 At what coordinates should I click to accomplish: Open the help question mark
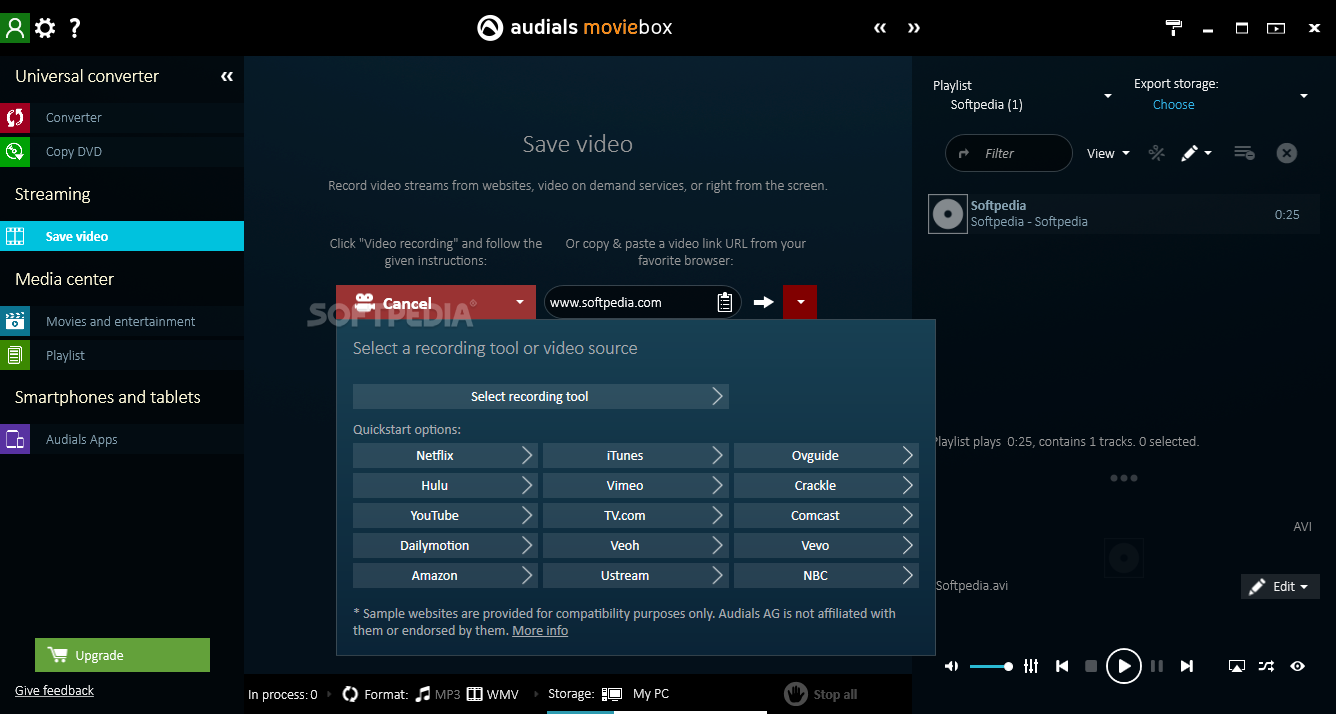click(75, 28)
